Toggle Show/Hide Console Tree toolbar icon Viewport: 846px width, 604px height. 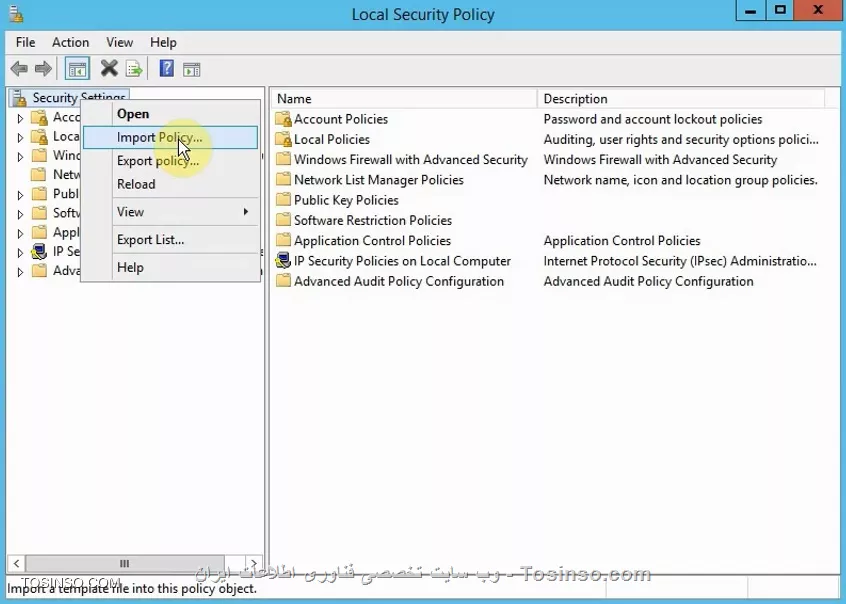[77, 69]
